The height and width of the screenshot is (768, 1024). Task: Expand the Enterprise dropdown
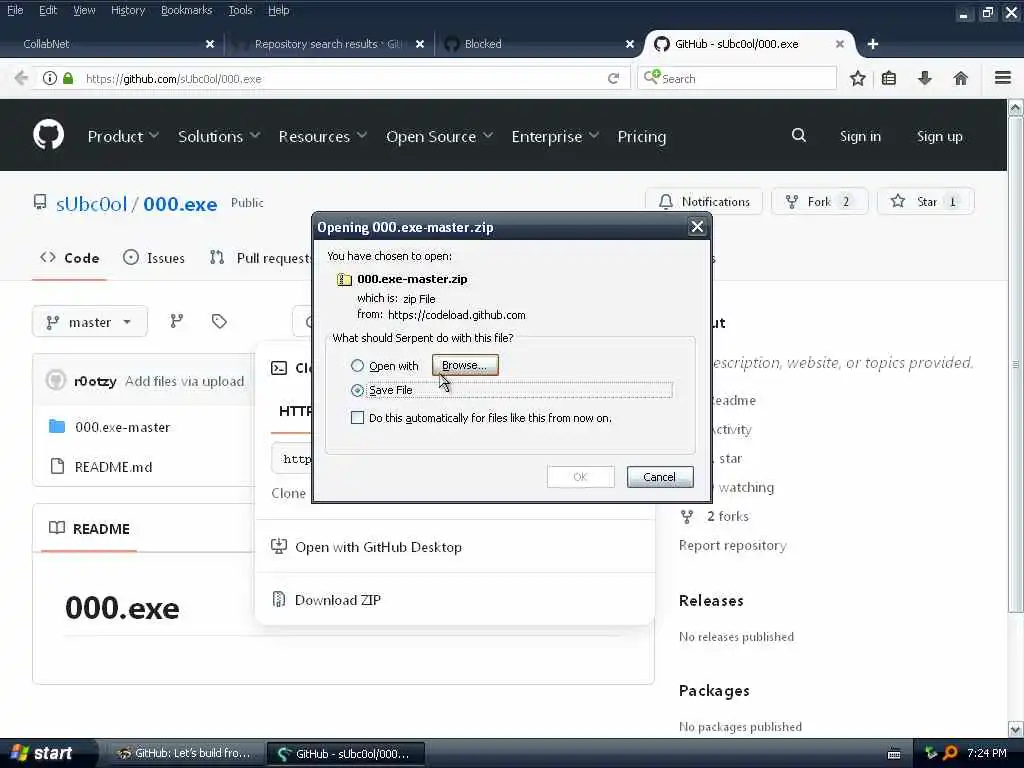point(555,136)
